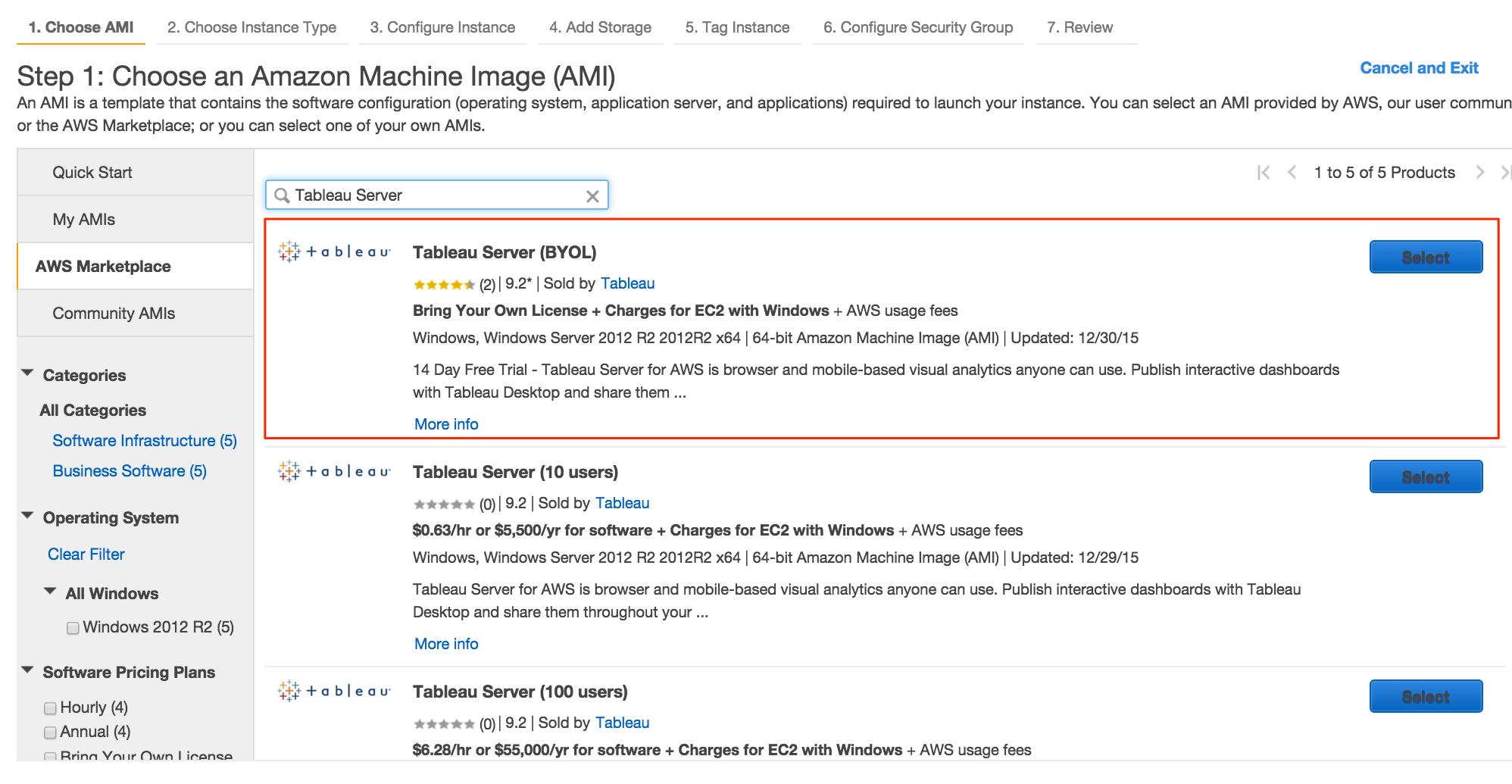Screen dimensions: 1512x784
Task: Tick the Bring Your Own License filter
Action: 50,756
